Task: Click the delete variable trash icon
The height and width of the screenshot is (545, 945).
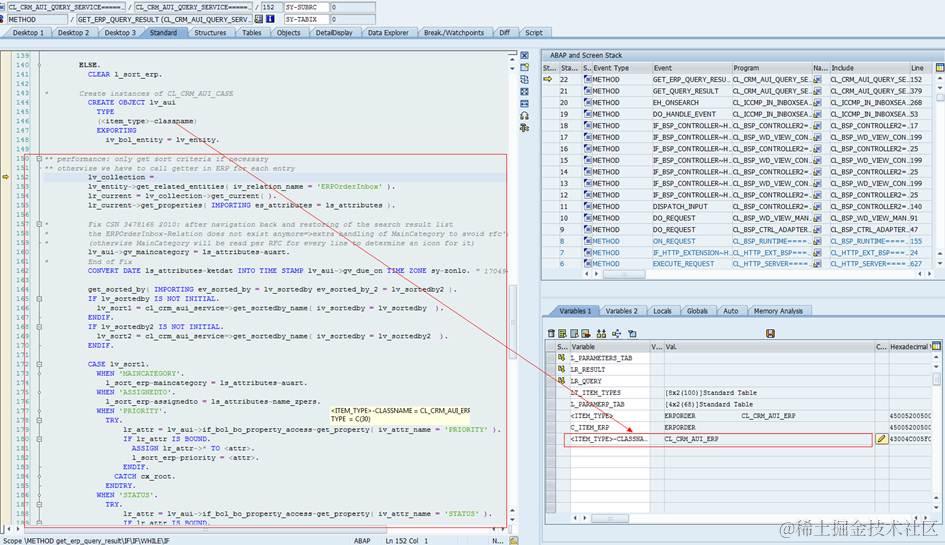Action: [551, 333]
